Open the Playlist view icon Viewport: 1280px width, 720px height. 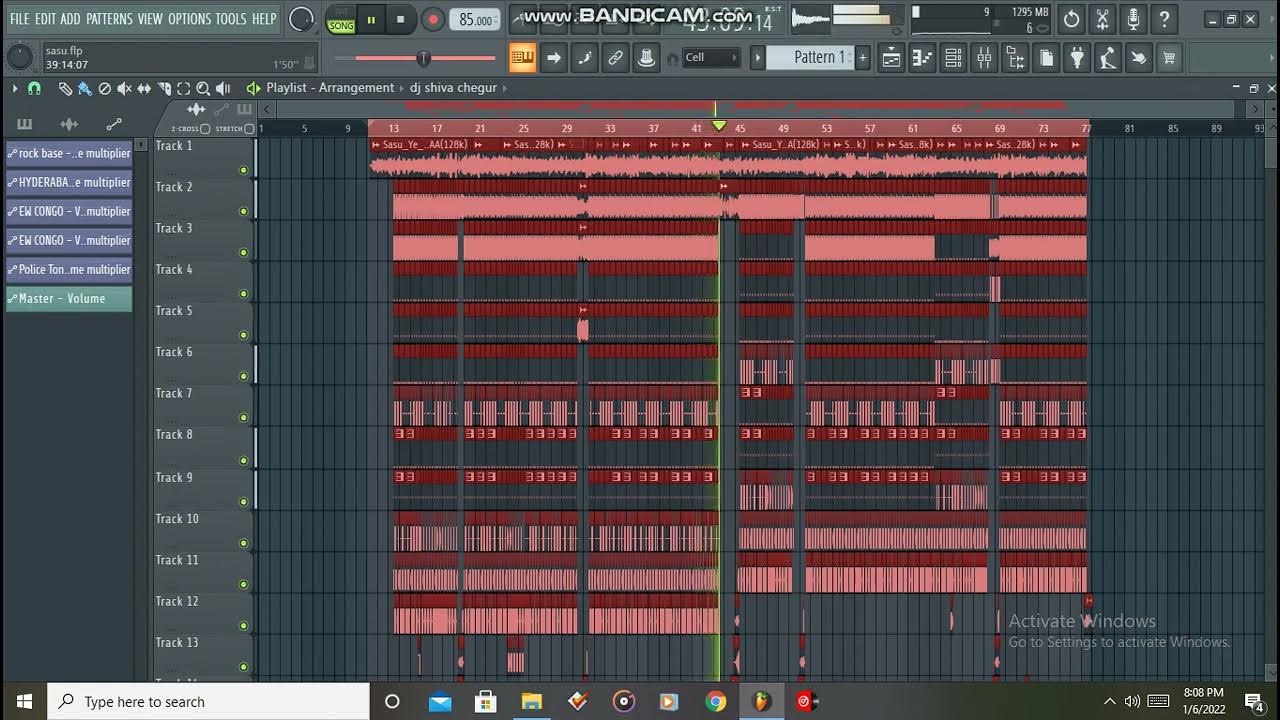tap(891, 58)
